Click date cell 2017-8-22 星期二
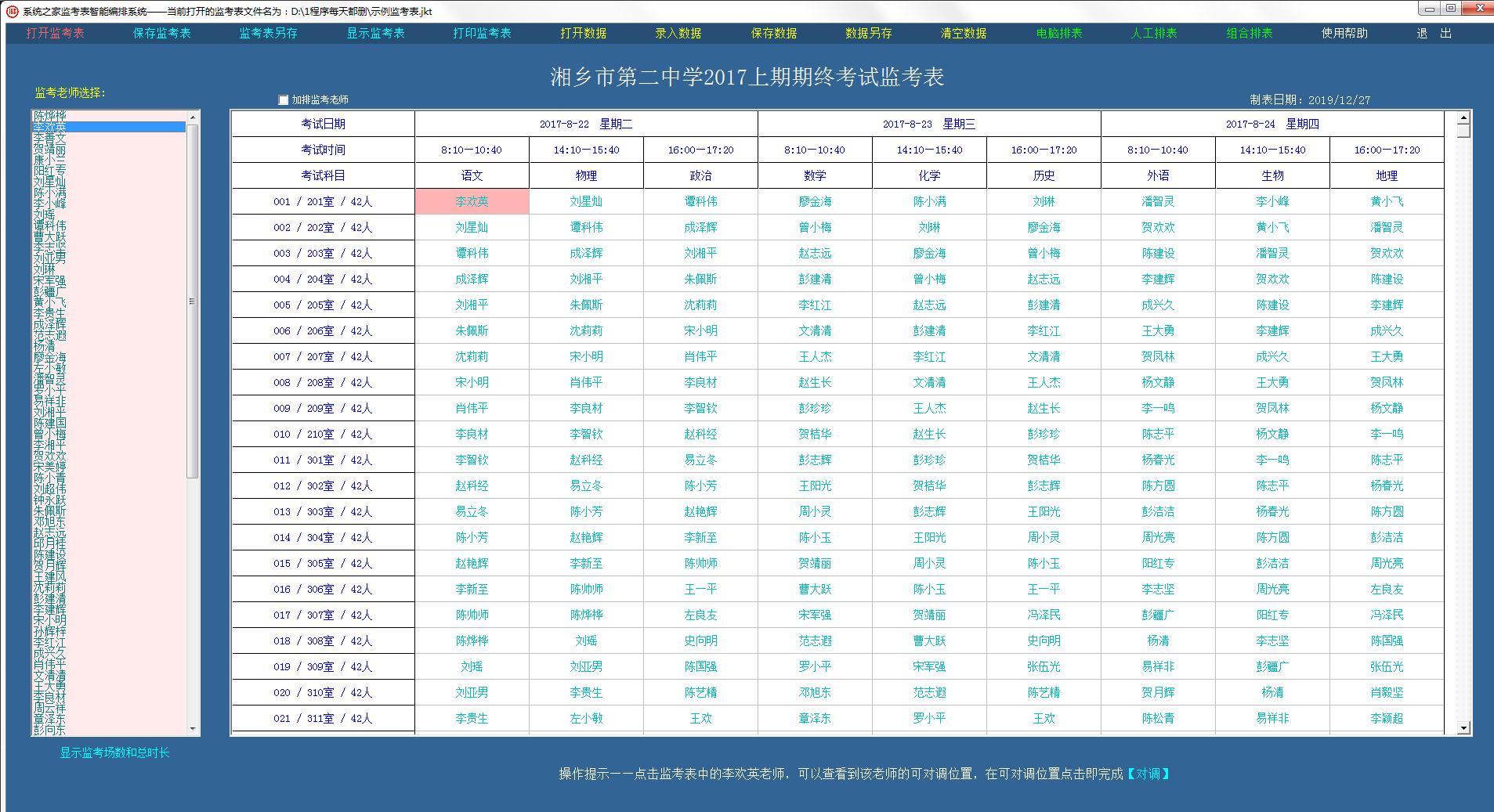This screenshot has height=812, width=1494. pos(586,124)
